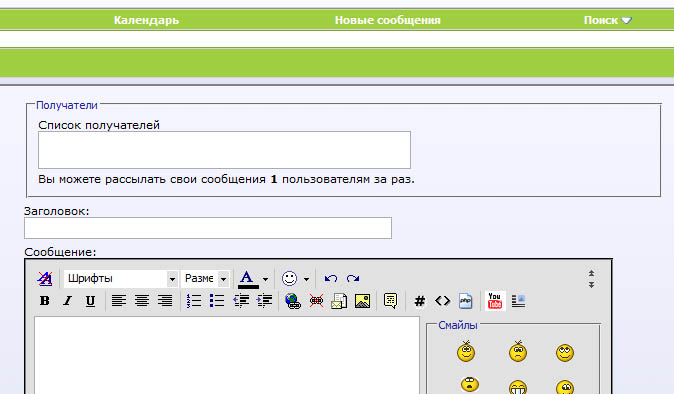Click the Remove Formatting icon
This screenshot has height=394, width=674.
click(45, 279)
